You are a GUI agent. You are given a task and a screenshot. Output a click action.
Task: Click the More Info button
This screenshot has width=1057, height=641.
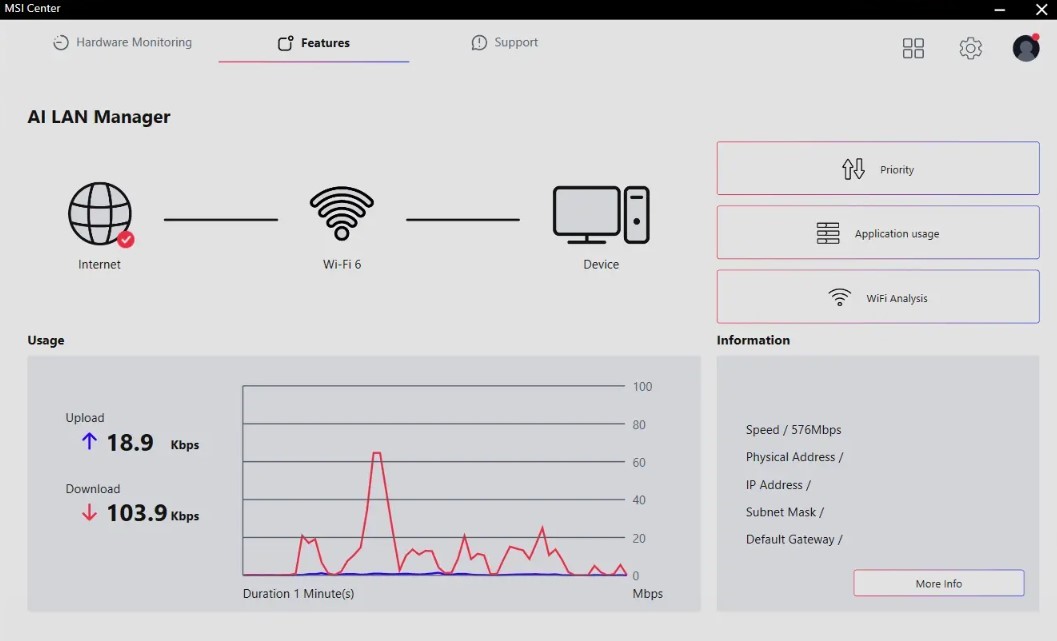(938, 583)
